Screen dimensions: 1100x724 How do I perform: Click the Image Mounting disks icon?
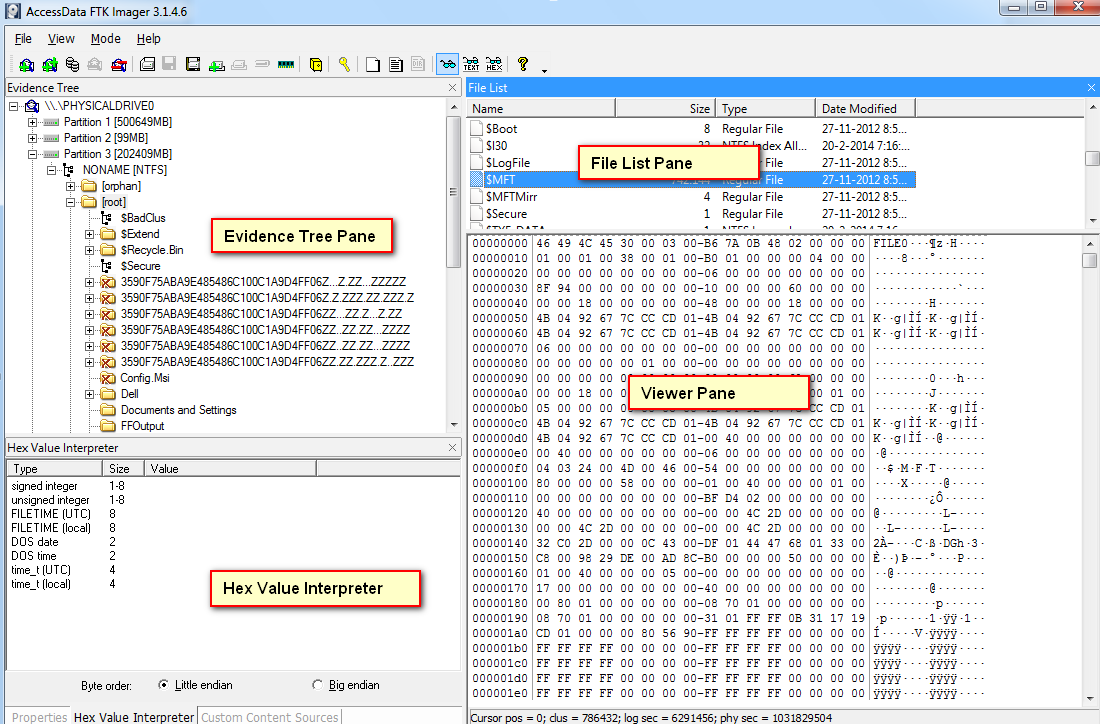[x=72, y=65]
